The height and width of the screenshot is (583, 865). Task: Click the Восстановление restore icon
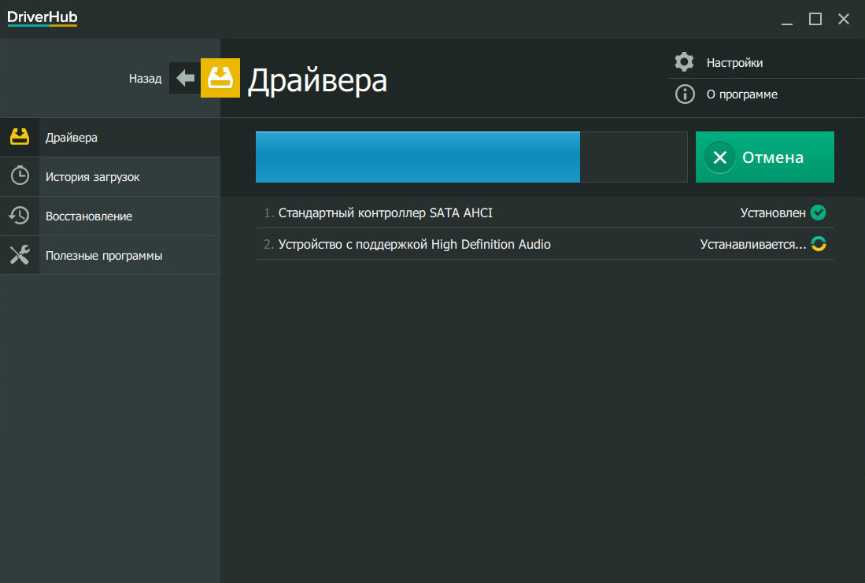click(x=19, y=215)
